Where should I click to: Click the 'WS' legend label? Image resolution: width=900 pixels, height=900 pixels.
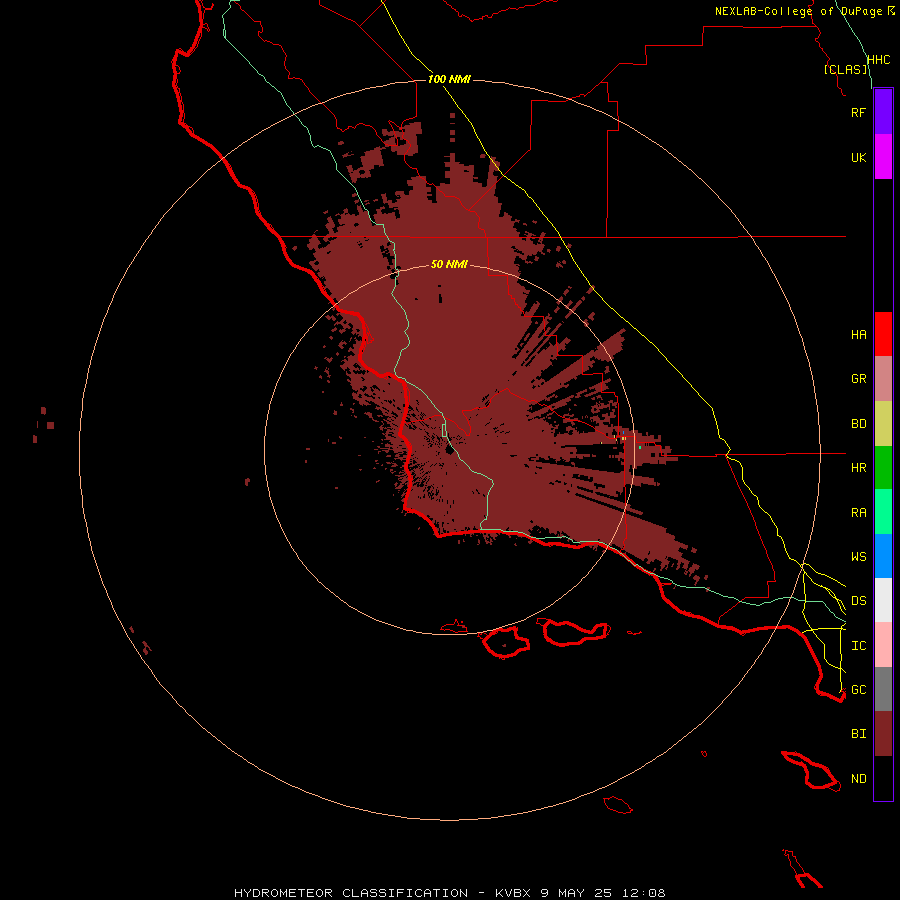pyautogui.click(x=858, y=557)
